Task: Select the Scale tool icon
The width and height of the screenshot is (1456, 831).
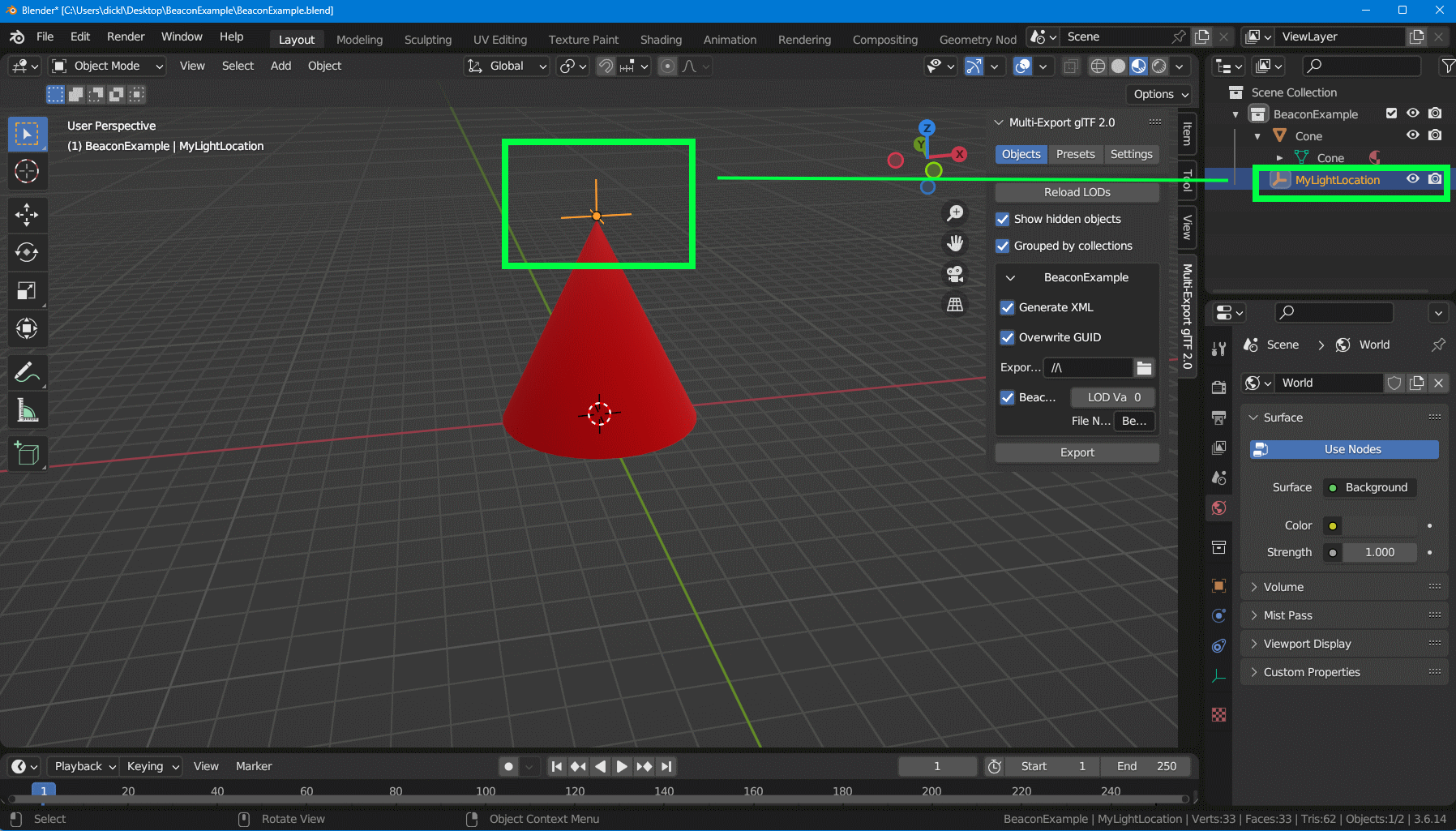Action: [x=27, y=291]
